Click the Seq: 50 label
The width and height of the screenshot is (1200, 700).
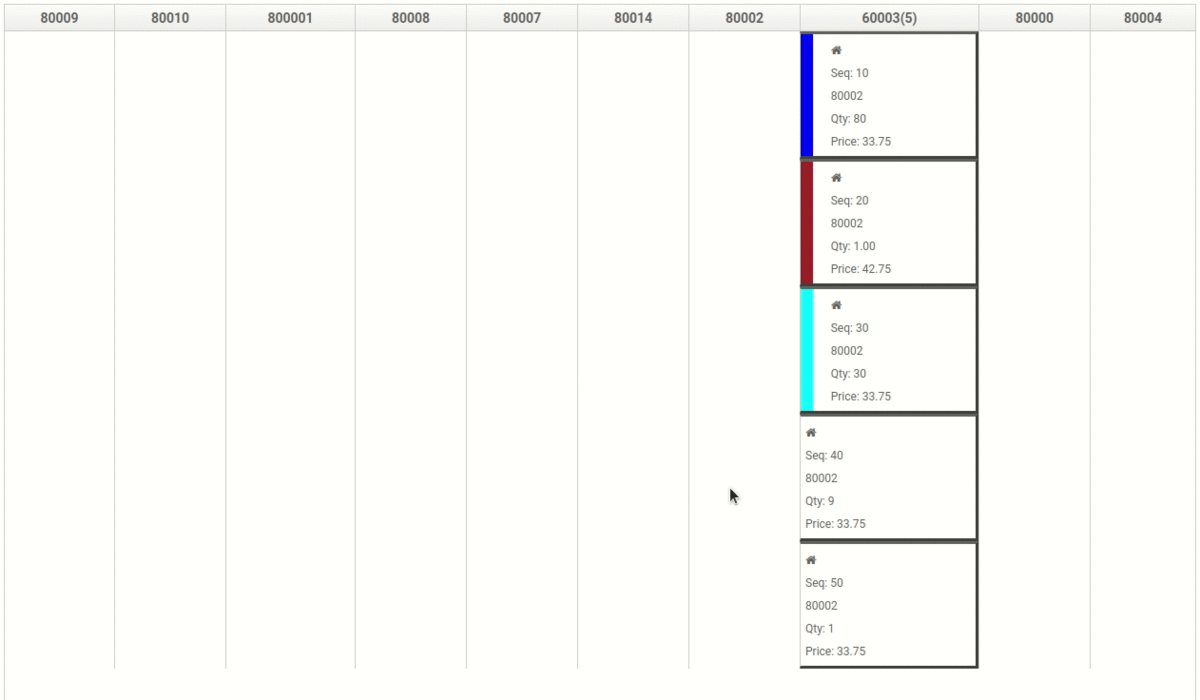point(824,583)
